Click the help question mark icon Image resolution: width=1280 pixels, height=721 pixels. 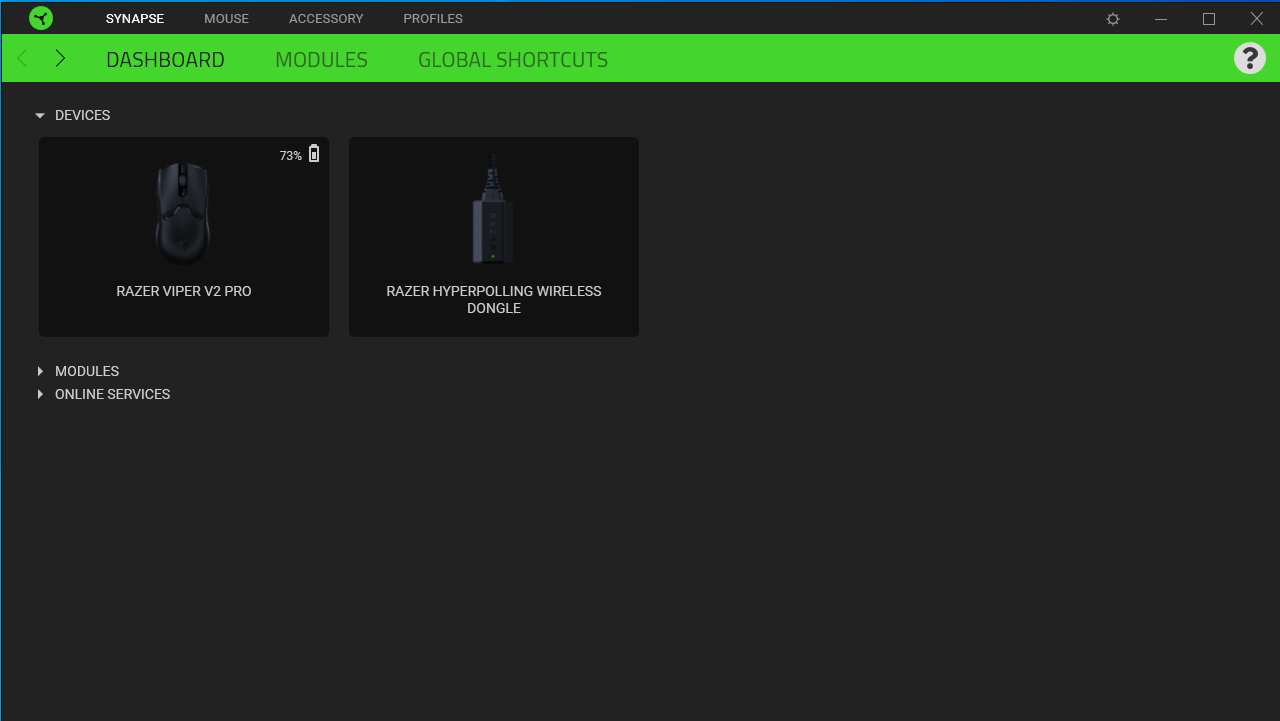coord(1249,58)
